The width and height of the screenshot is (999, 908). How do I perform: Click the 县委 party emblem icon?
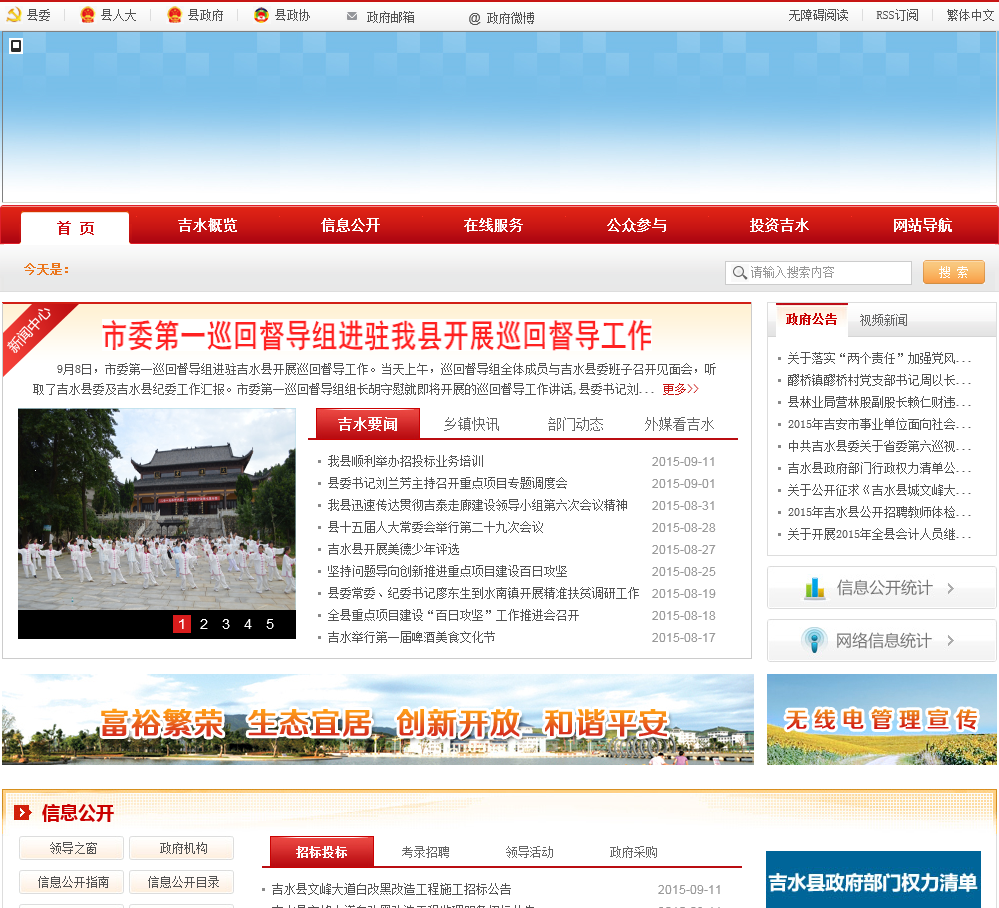point(13,15)
